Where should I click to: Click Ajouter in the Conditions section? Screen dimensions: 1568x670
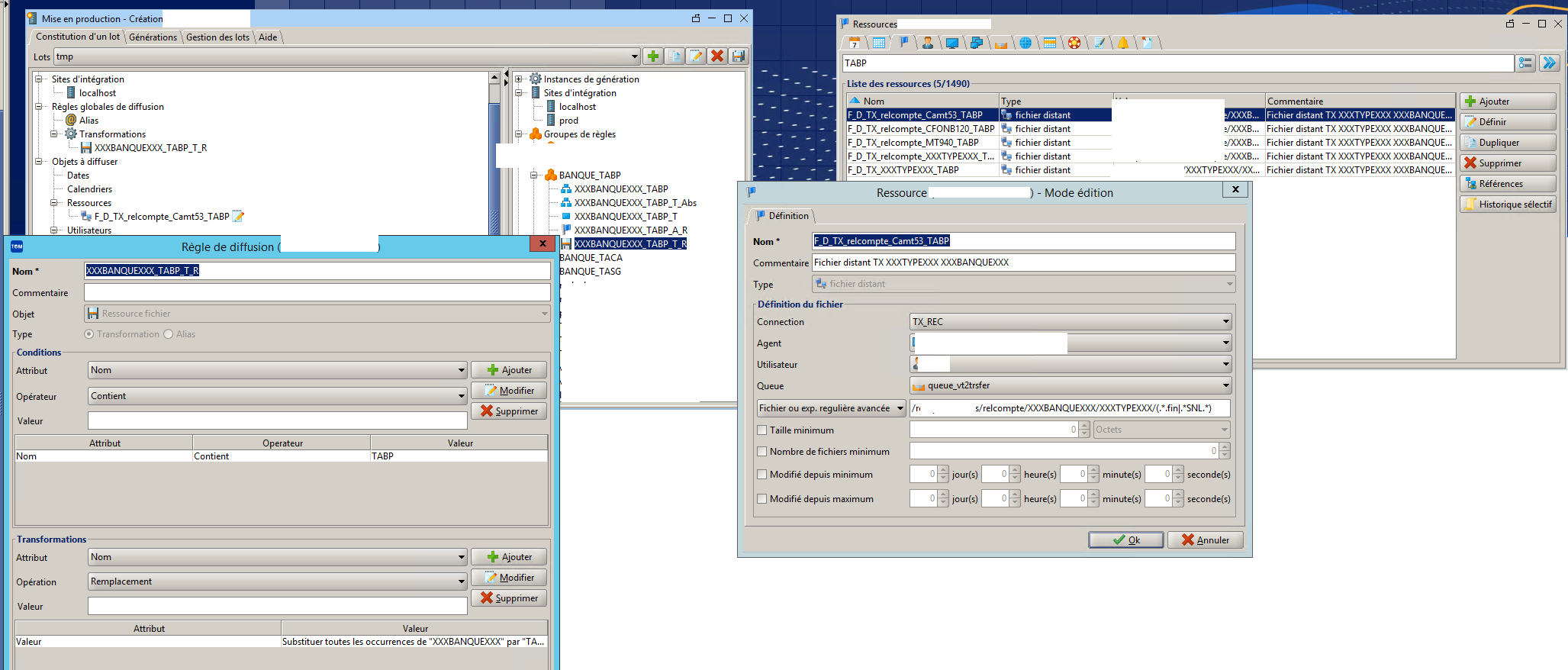[x=509, y=370]
